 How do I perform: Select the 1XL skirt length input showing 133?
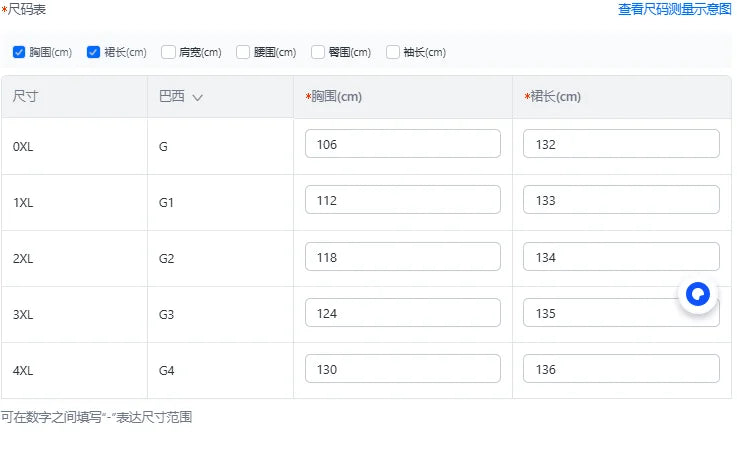(620, 200)
